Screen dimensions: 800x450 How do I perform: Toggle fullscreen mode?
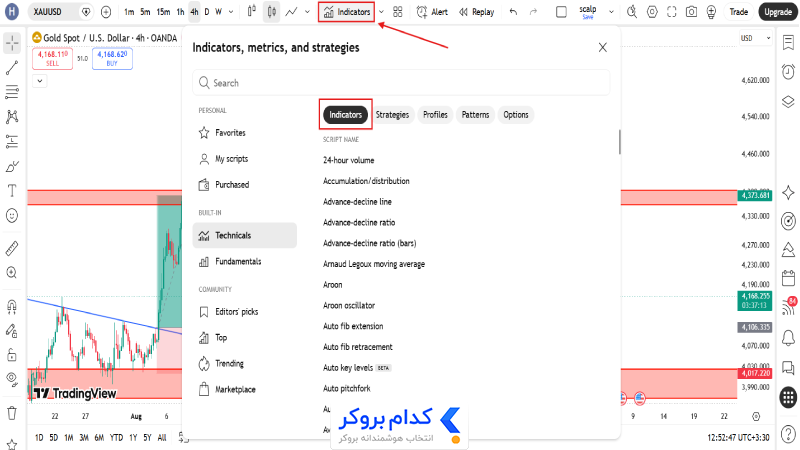coord(672,12)
